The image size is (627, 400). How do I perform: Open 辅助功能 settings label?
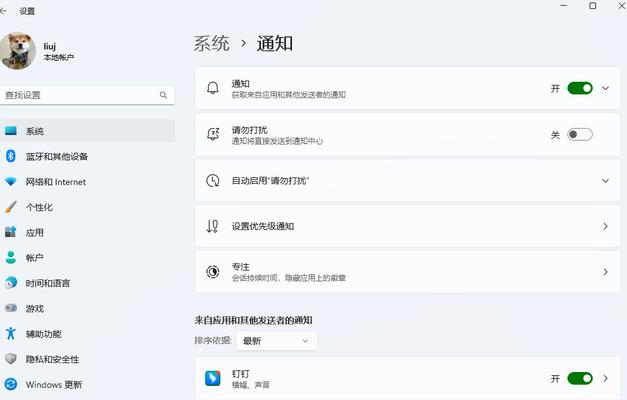click(x=44, y=334)
